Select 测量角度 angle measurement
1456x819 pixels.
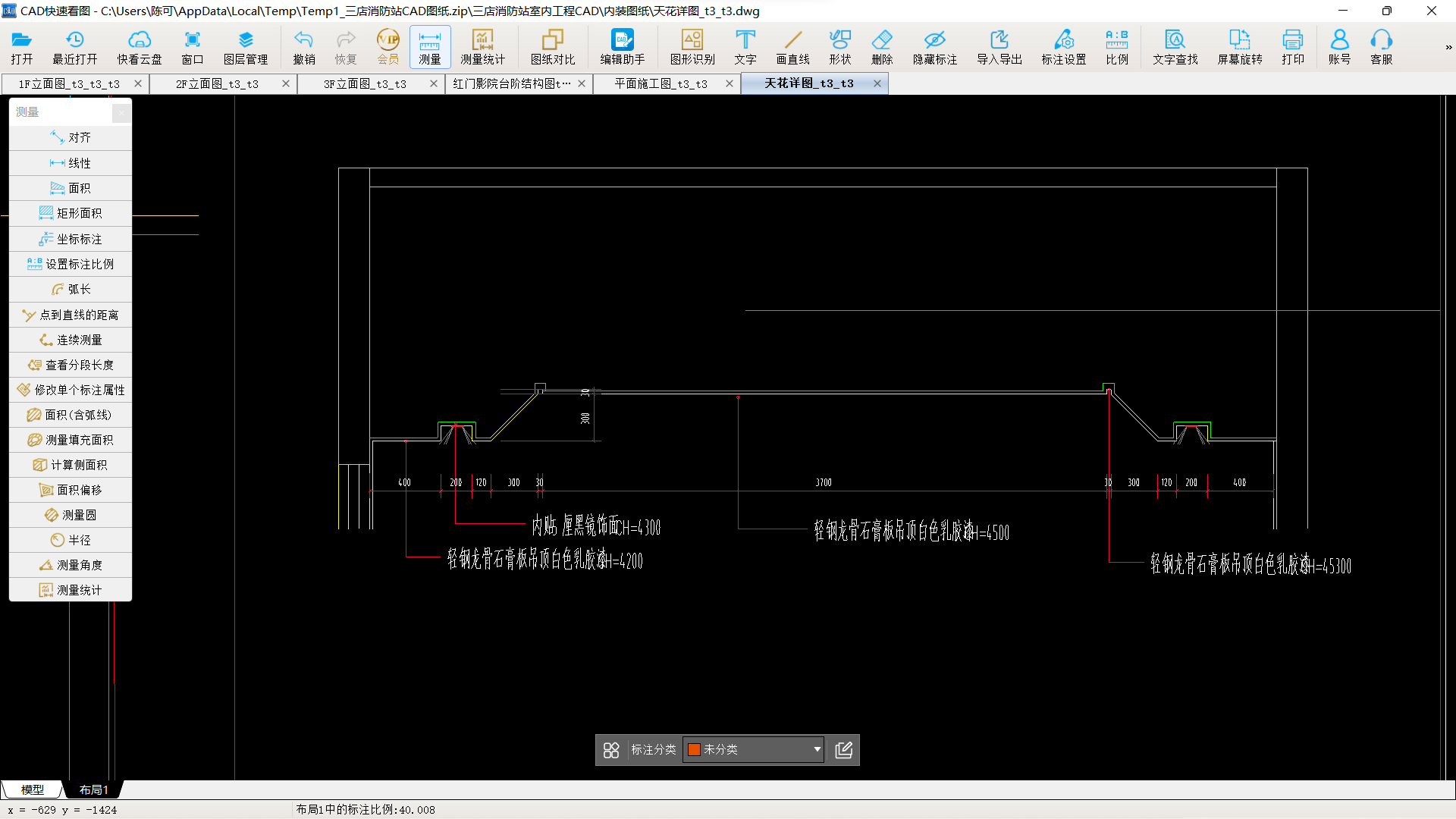point(71,565)
